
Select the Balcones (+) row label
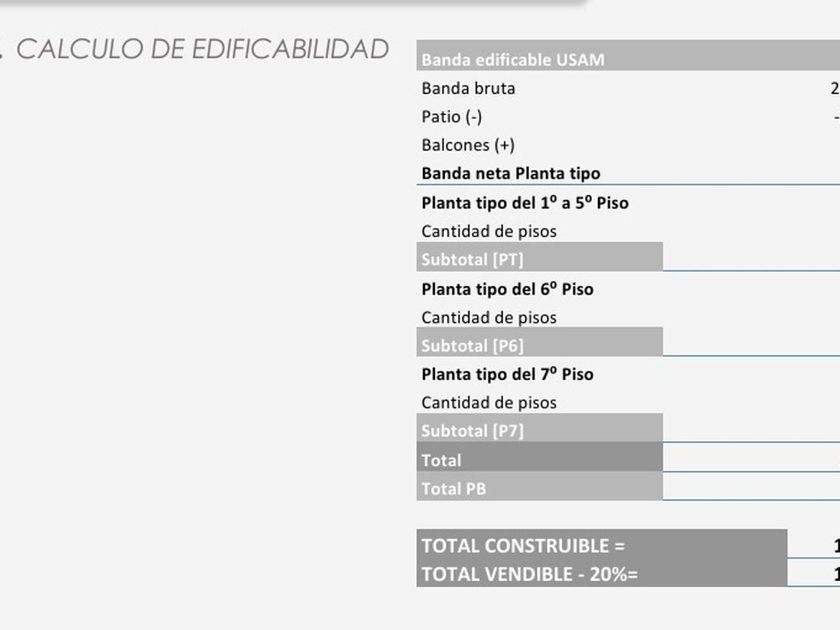468,145
